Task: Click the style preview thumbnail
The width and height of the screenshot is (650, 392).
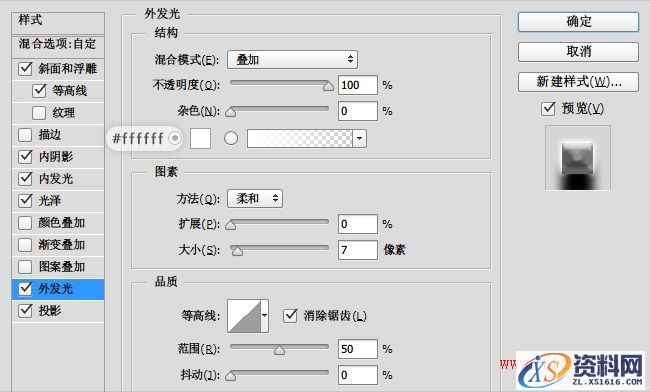Action: [x=577, y=158]
